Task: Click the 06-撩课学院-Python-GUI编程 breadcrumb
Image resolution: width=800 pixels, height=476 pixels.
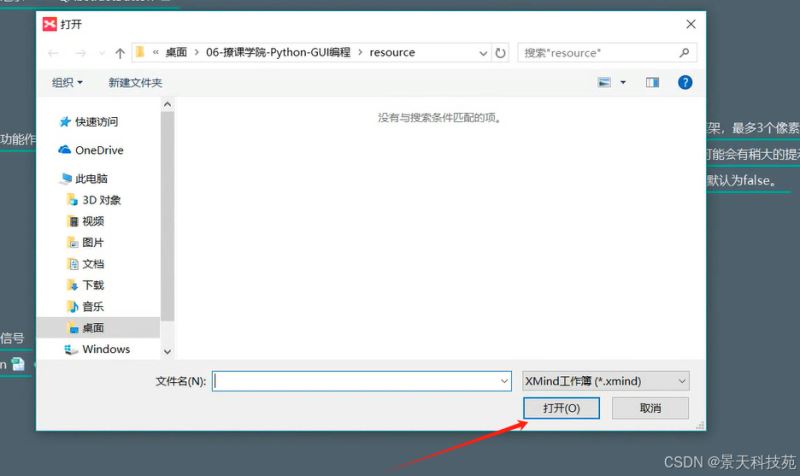Action: (278, 53)
